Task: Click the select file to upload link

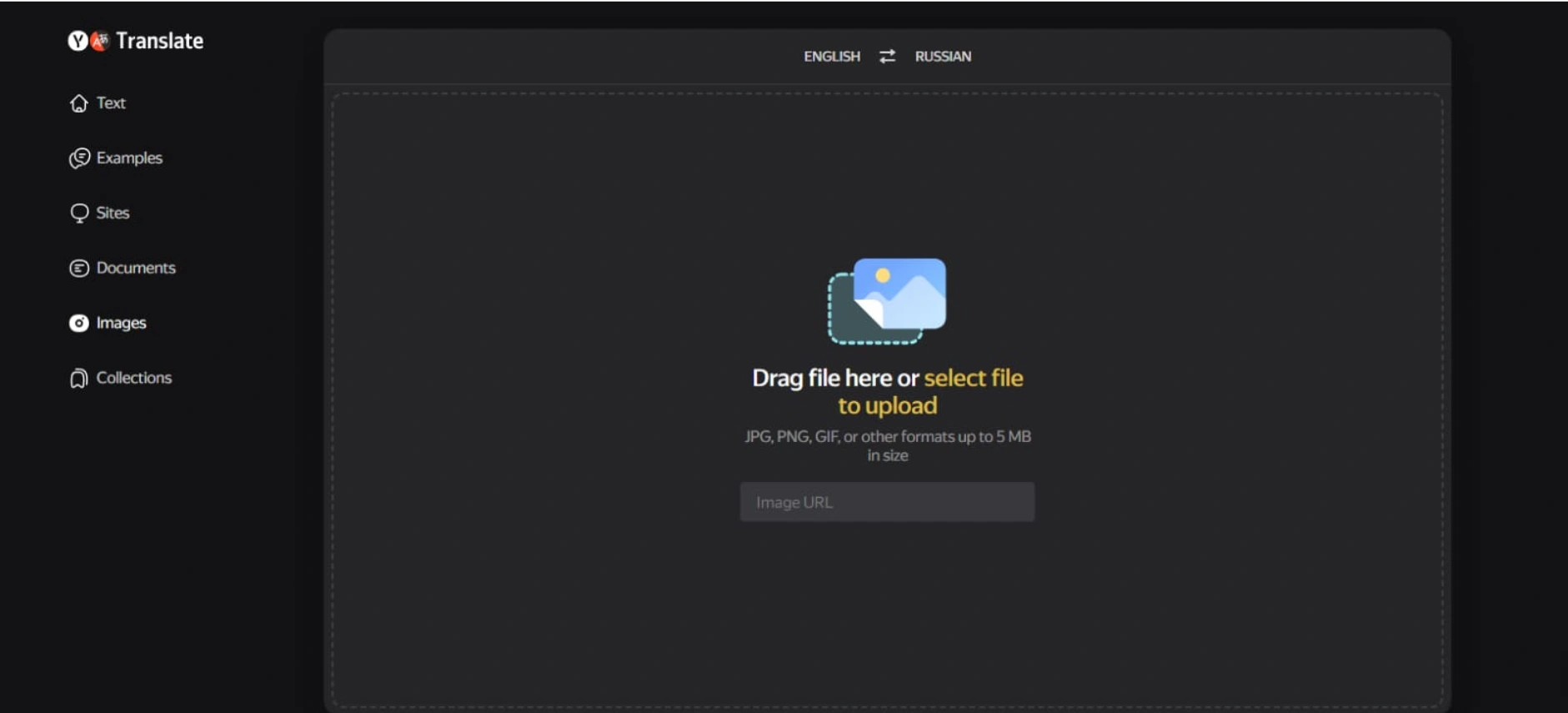Action: pos(931,391)
